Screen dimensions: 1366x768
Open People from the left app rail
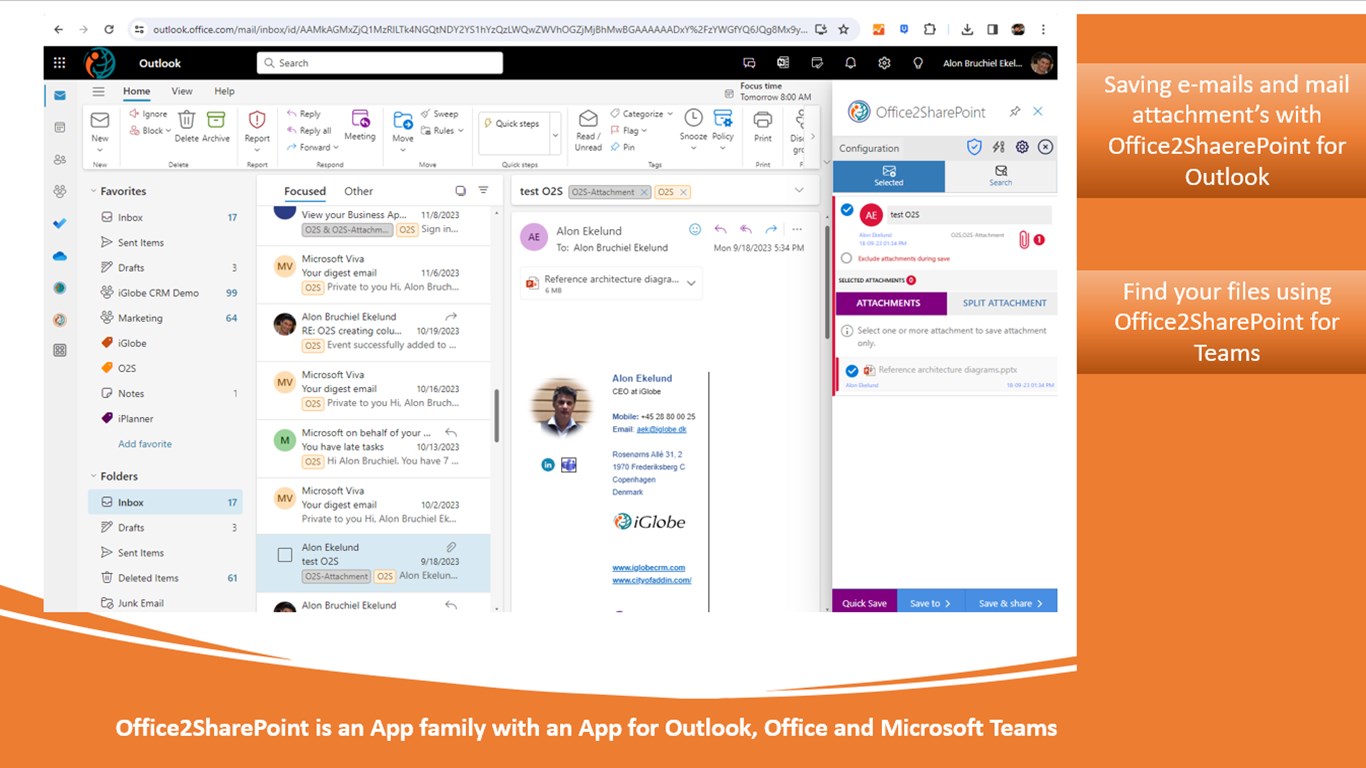tap(60, 160)
